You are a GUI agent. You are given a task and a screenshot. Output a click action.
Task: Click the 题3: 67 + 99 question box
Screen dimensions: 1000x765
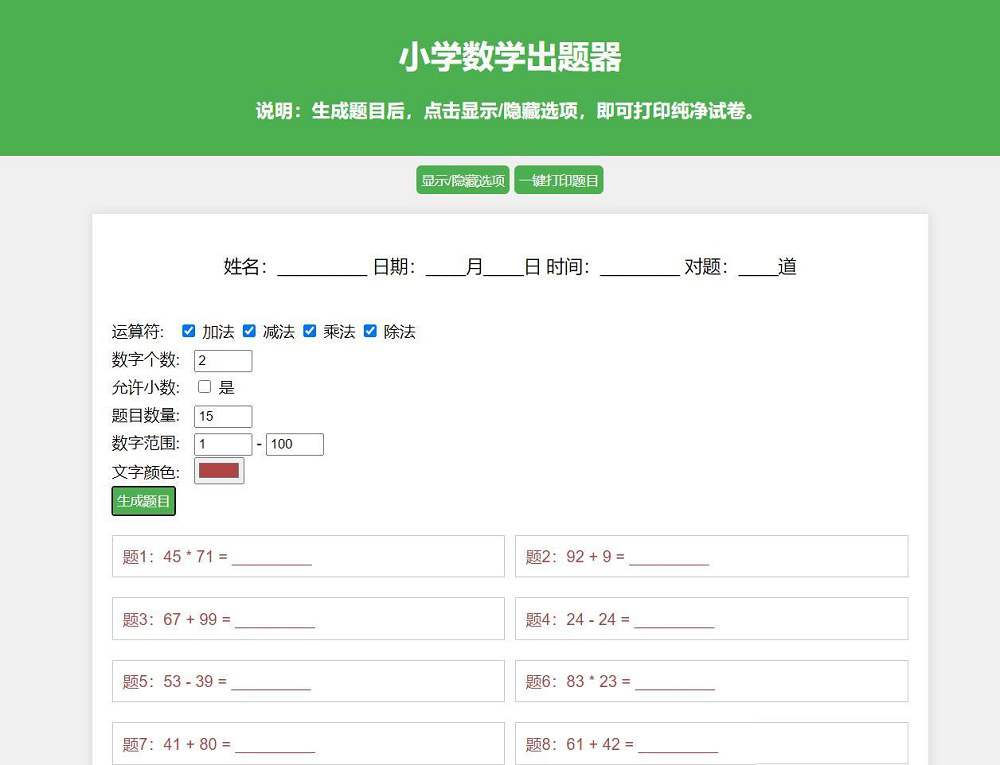pos(307,618)
